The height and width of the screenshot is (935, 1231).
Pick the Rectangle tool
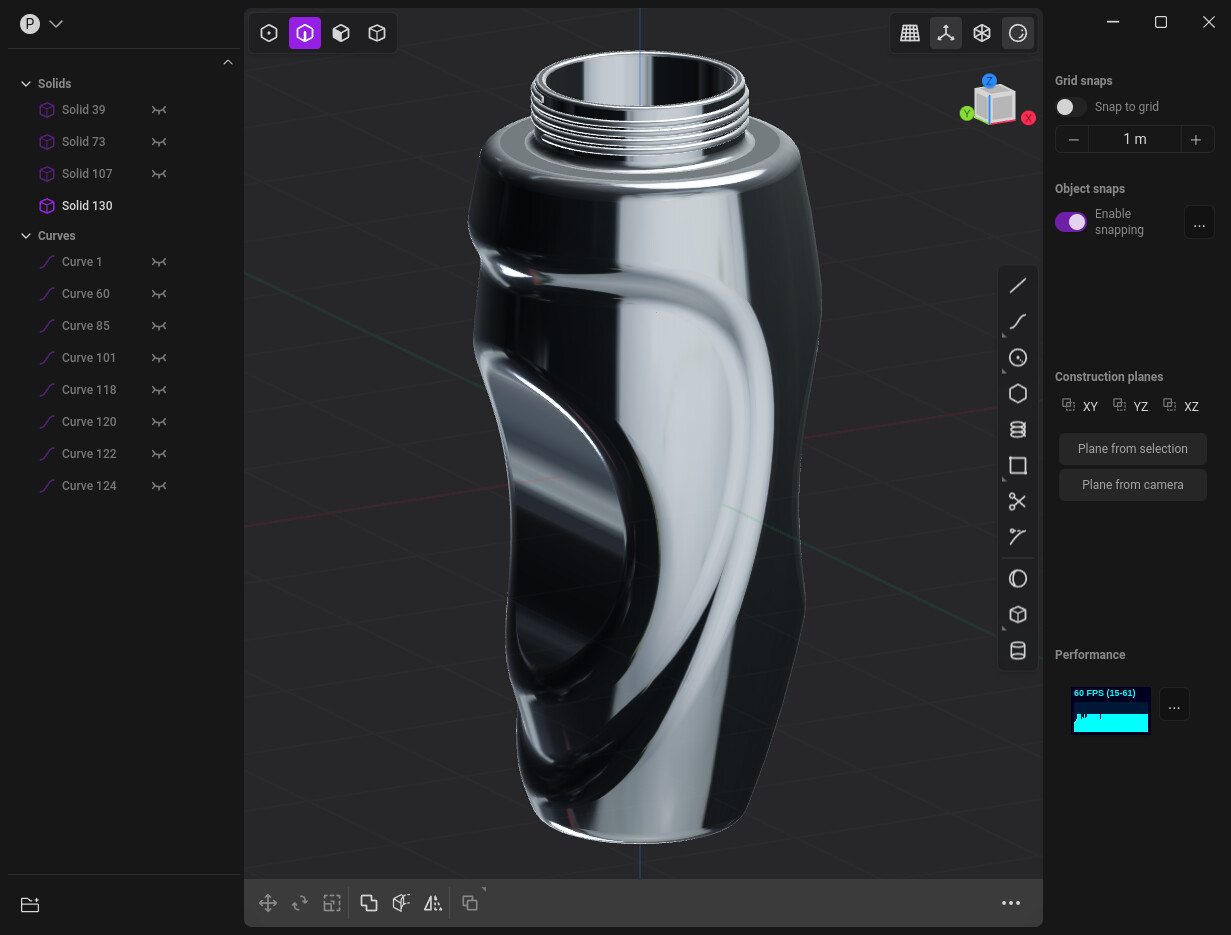[x=1017, y=465]
